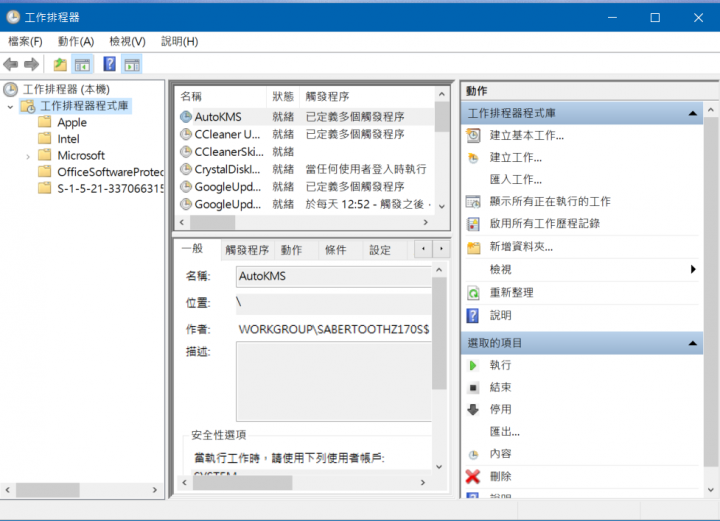Image resolution: width=720 pixels, height=521 pixels.
Task: Select the CCleaner U... task row
Action: click(x=305, y=134)
